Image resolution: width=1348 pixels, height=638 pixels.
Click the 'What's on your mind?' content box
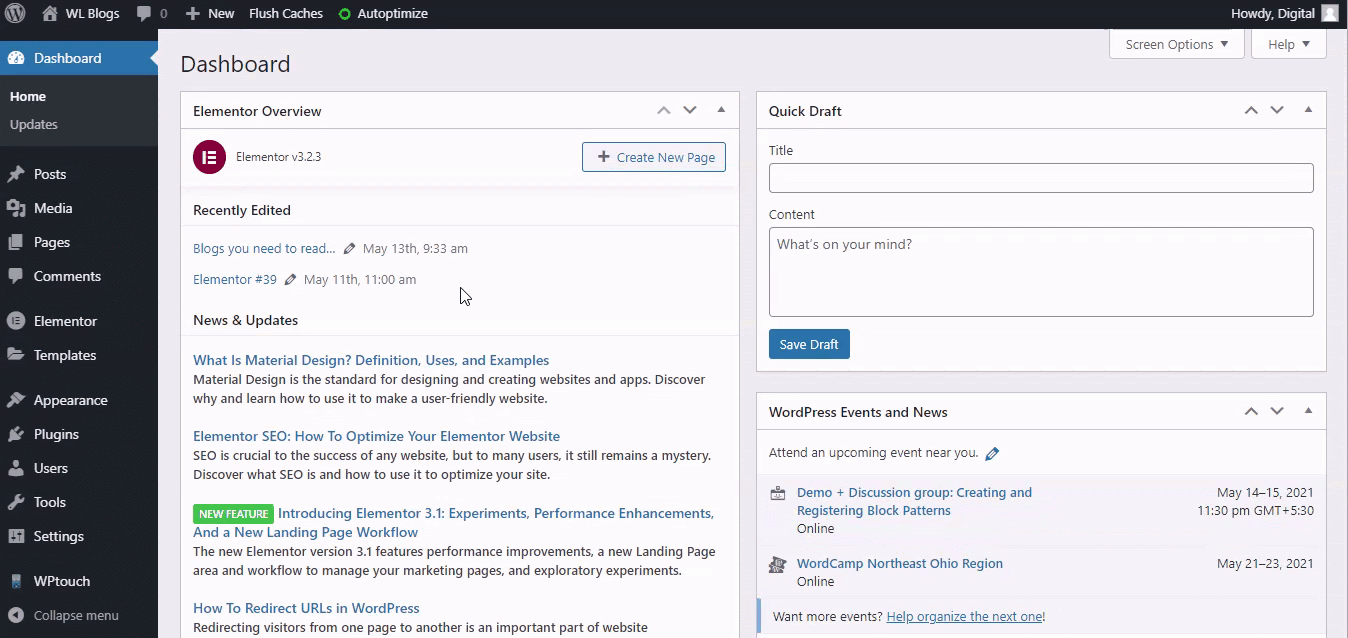point(1041,272)
